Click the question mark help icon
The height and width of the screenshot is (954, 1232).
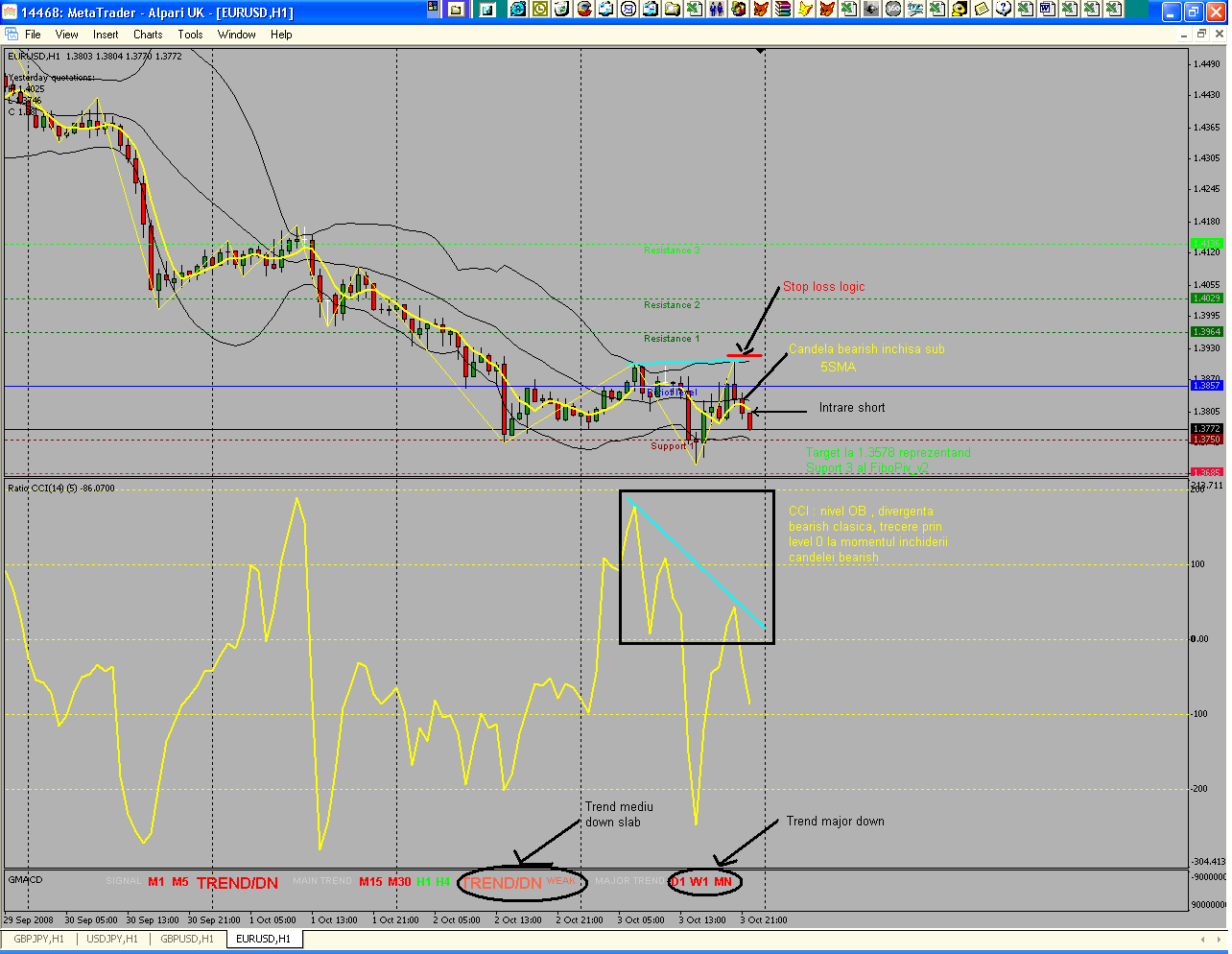(1003, 10)
